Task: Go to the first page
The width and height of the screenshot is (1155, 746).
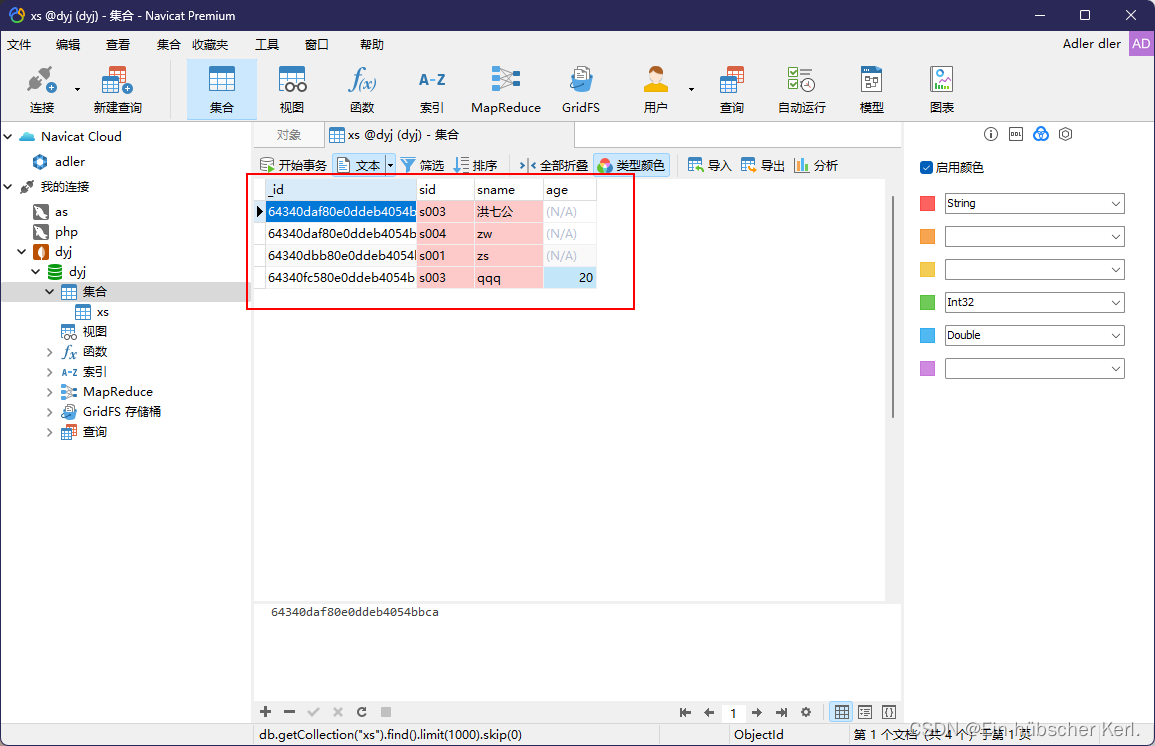Action: (x=685, y=712)
